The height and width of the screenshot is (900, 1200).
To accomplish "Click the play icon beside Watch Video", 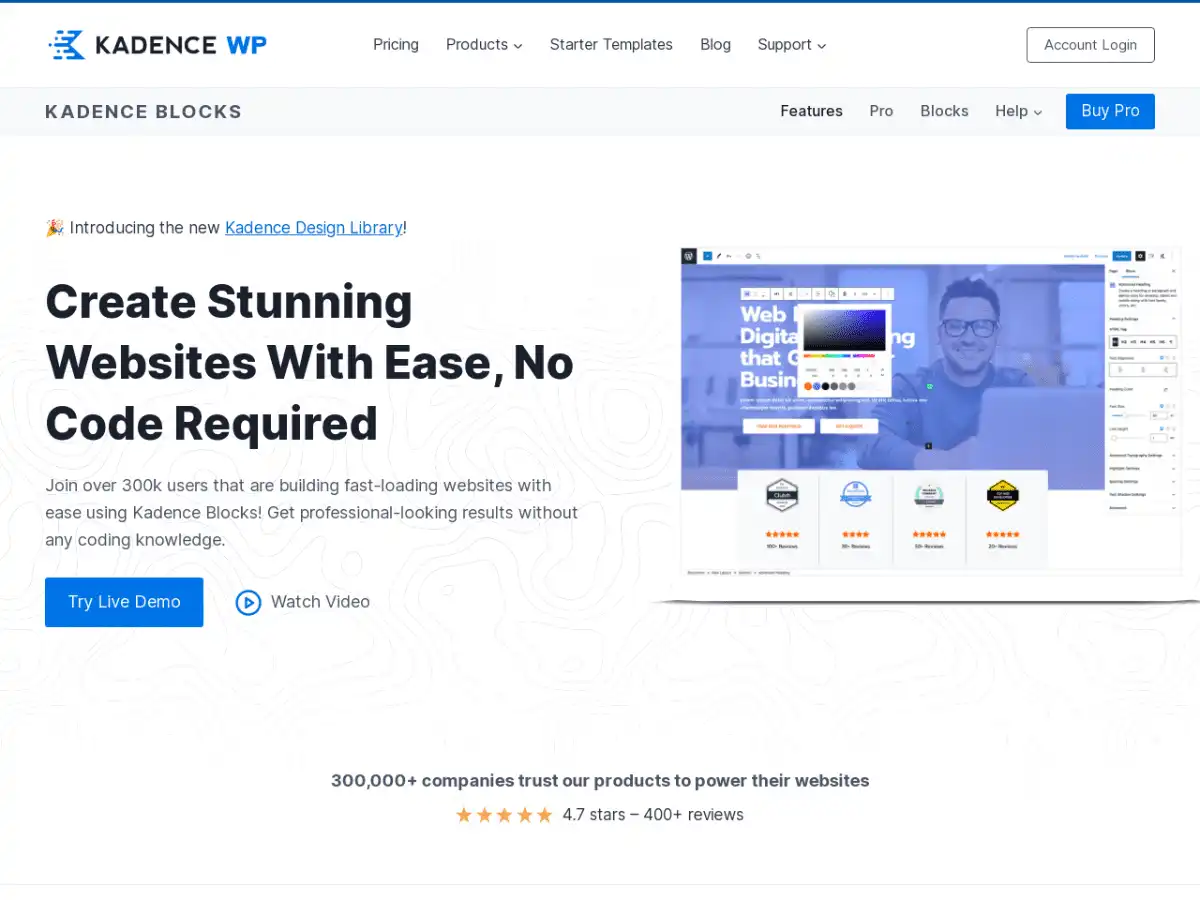I will 248,602.
